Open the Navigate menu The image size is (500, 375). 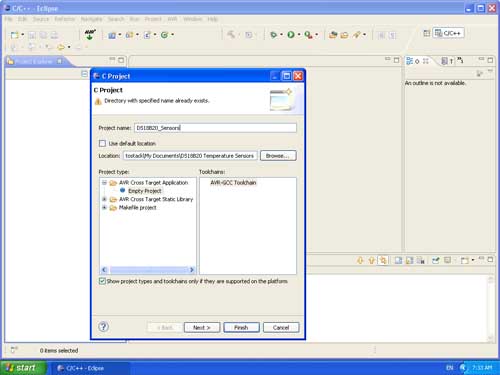pos(91,19)
